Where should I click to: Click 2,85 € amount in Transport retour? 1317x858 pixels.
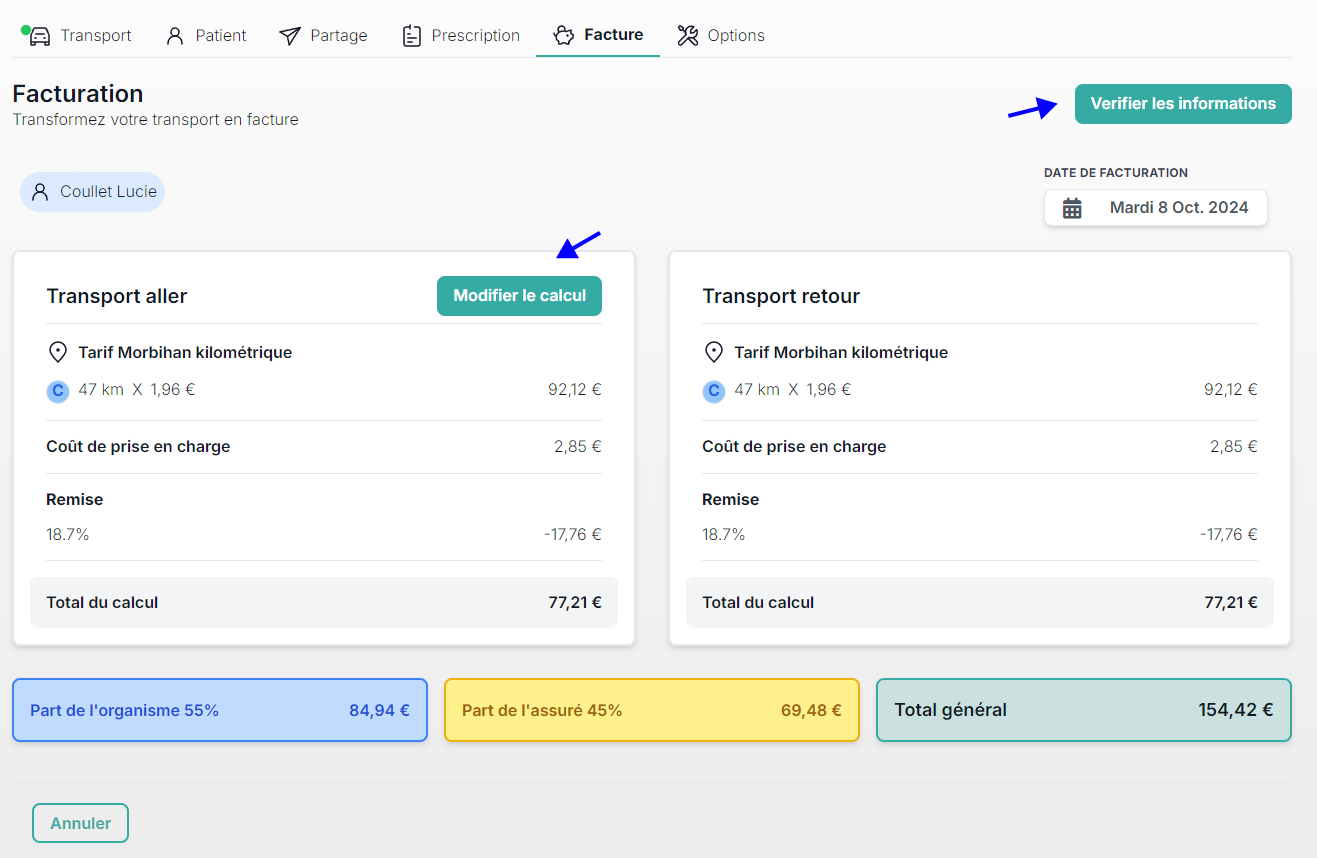click(1234, 447)
